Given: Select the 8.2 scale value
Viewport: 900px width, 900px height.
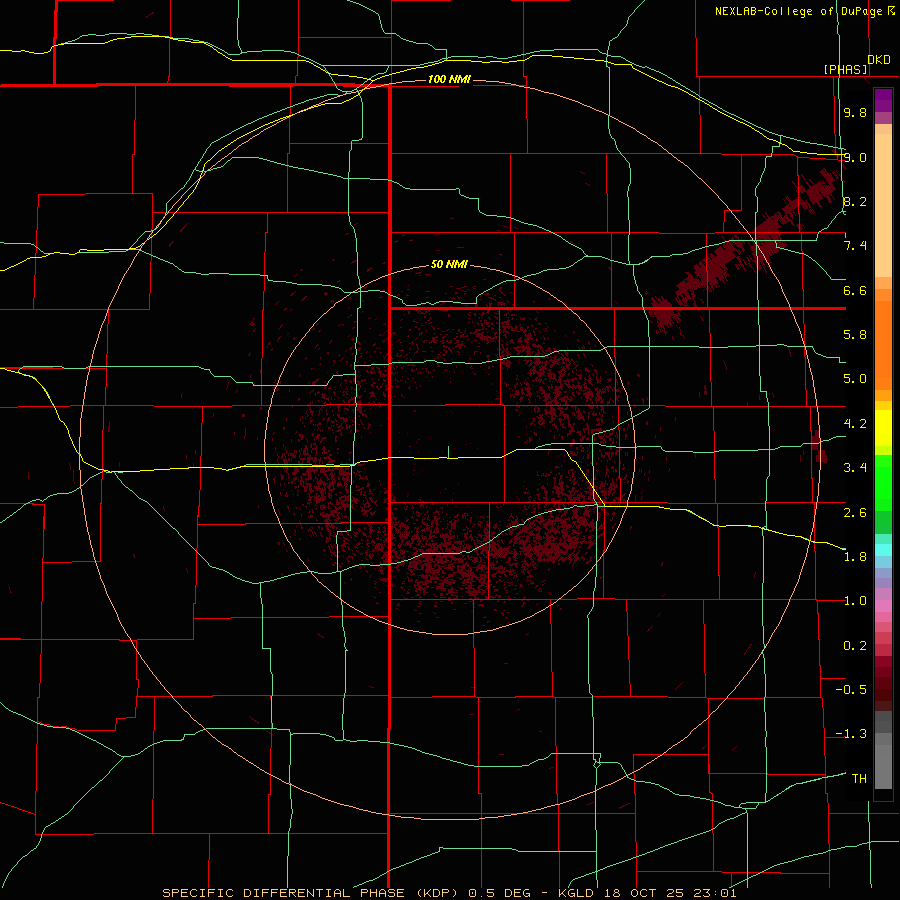Looking at the screenshot, I should pyautogui.click(x=855, y=201).
